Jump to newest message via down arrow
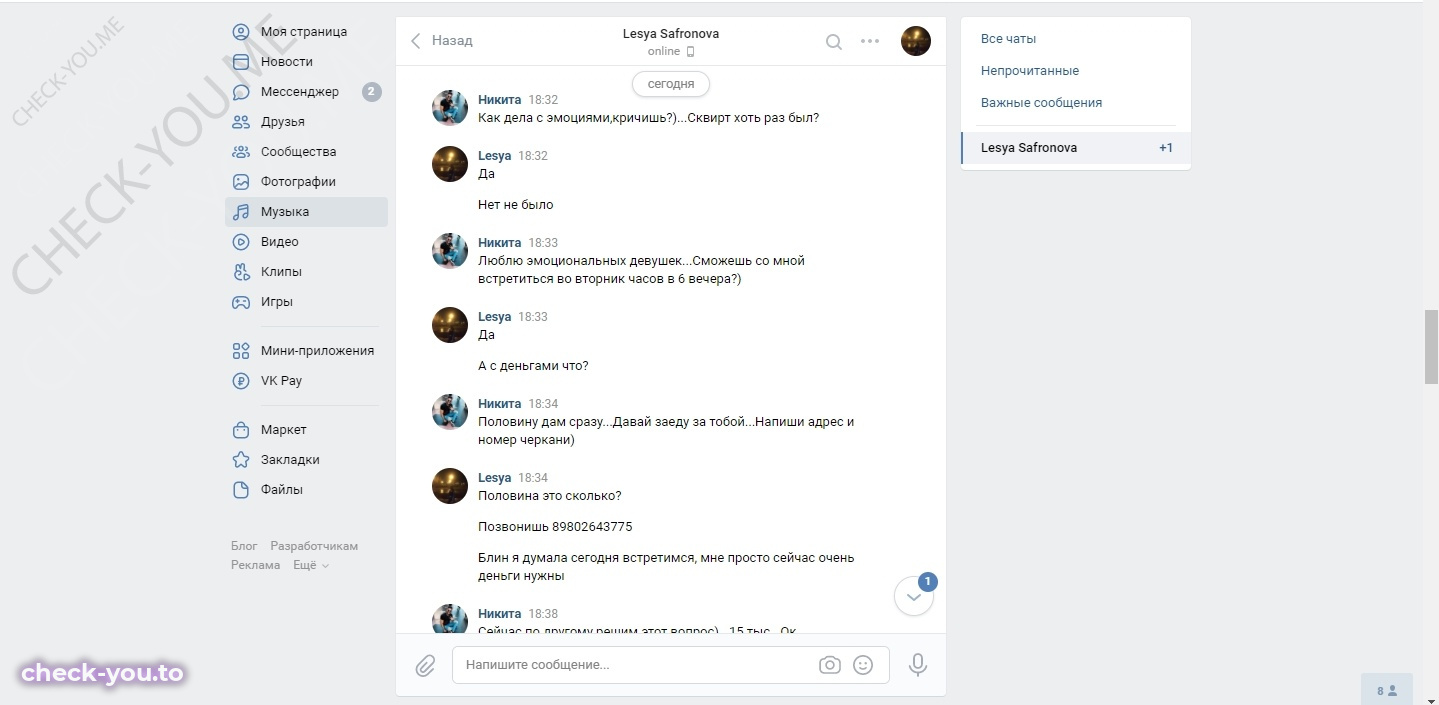This screenshot has height=705, width=1439. (x=914, y=597)
